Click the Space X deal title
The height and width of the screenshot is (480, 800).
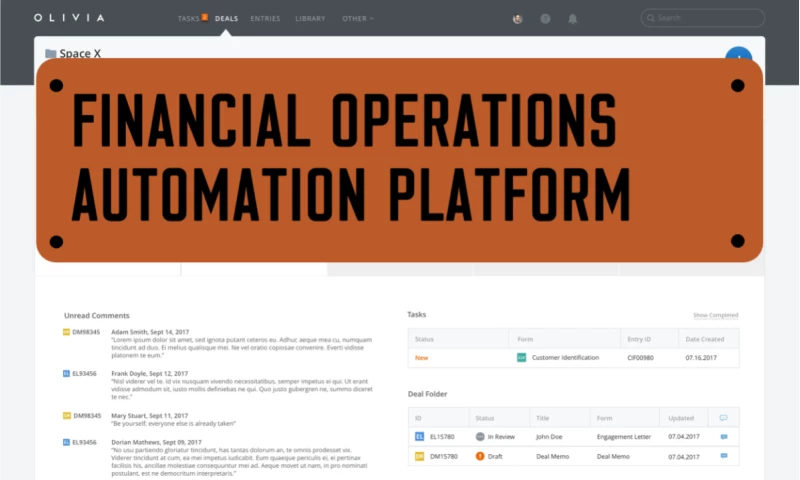coord(80,54)
